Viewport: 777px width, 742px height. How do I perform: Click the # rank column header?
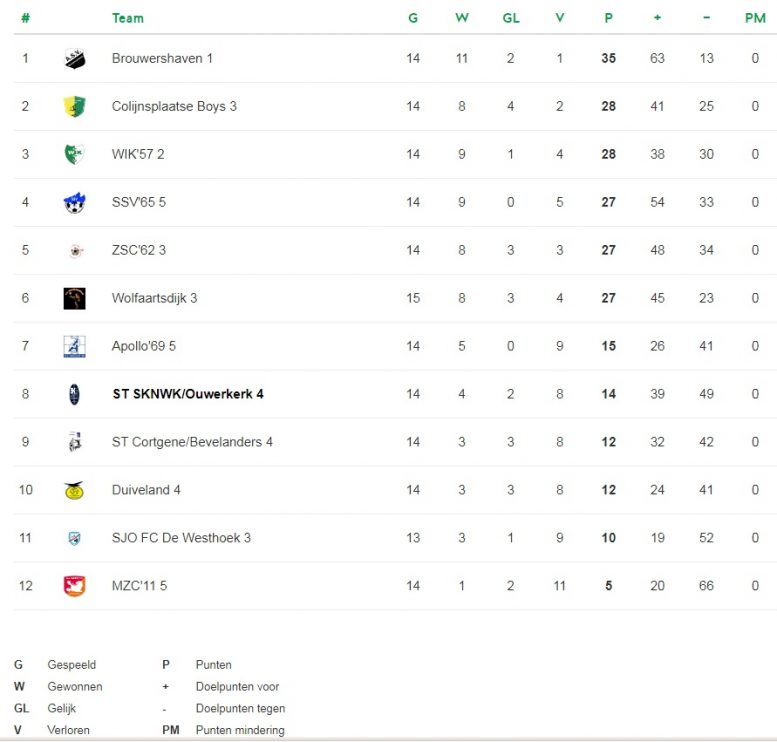tap(26, 18)
